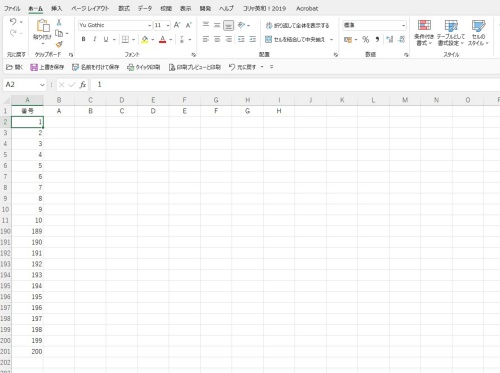
Task: Click 名前を付けて保存 (Save As) button
Action: 96,67
